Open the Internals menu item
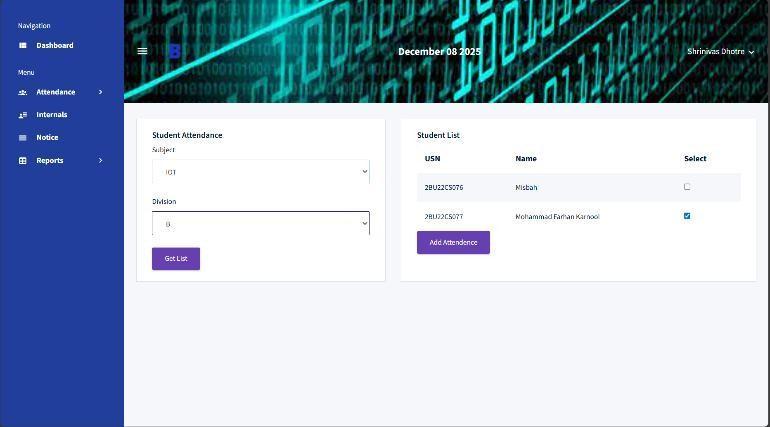 [52, 115]
